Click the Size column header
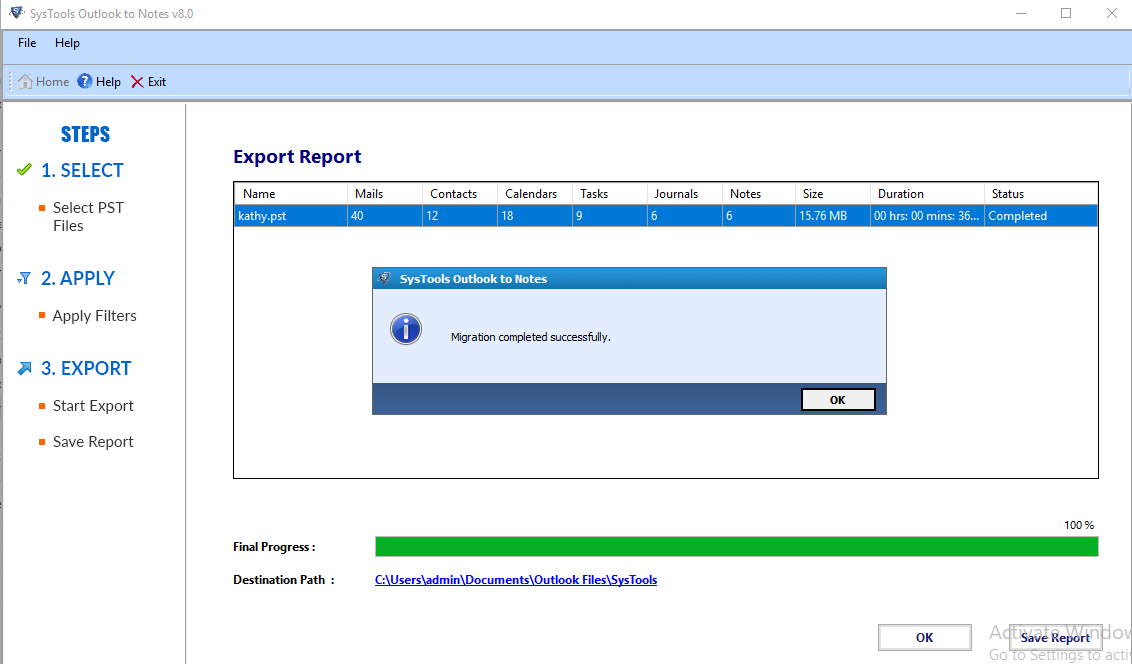 (833, 193)
